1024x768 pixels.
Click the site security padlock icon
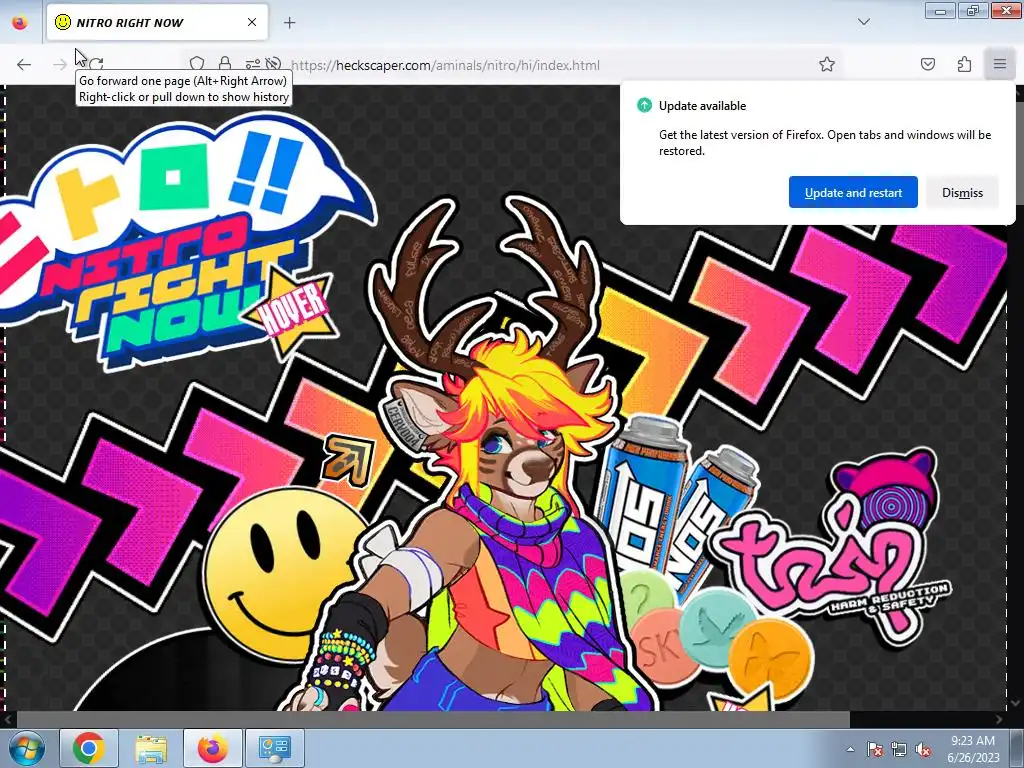(225, 64)
